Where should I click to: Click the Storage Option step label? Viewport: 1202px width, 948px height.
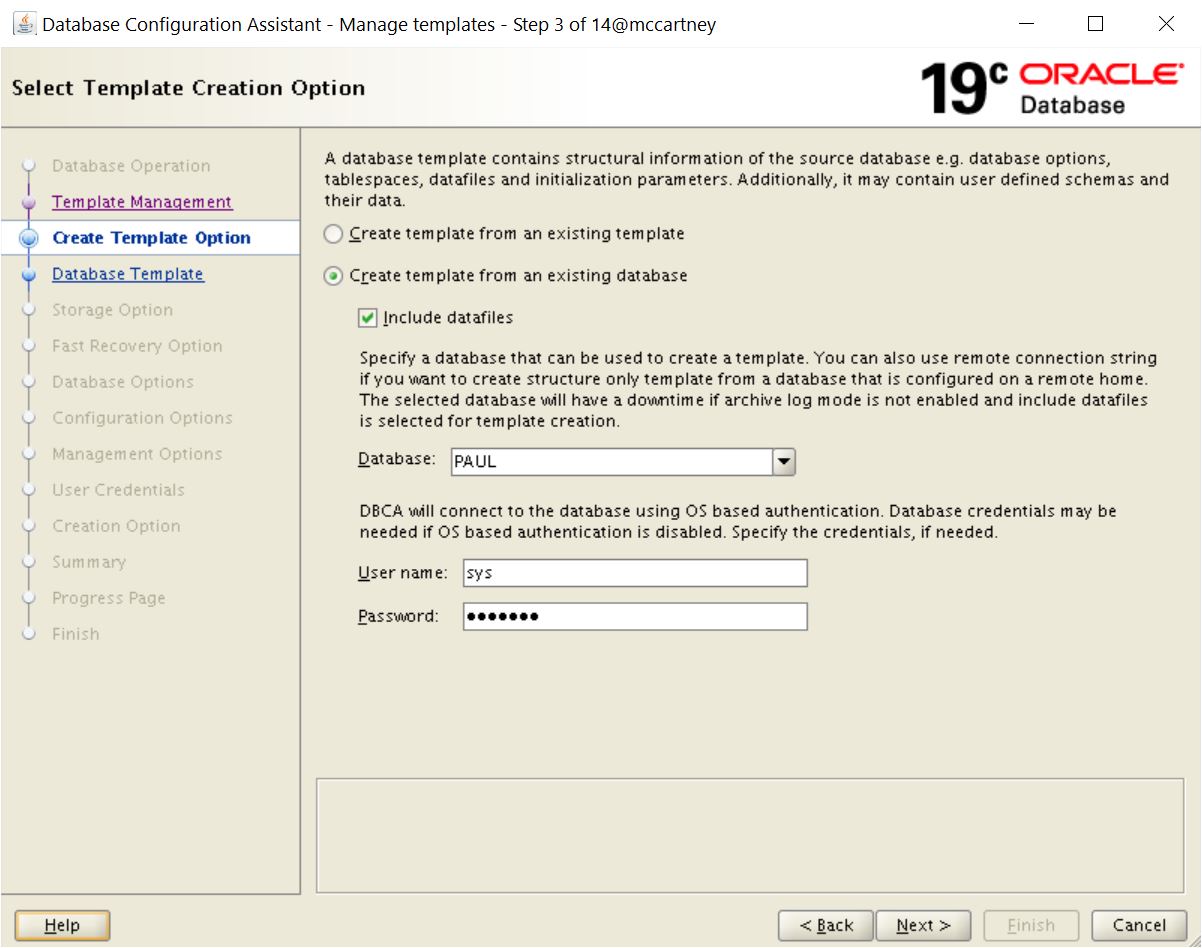coord(112,310)
